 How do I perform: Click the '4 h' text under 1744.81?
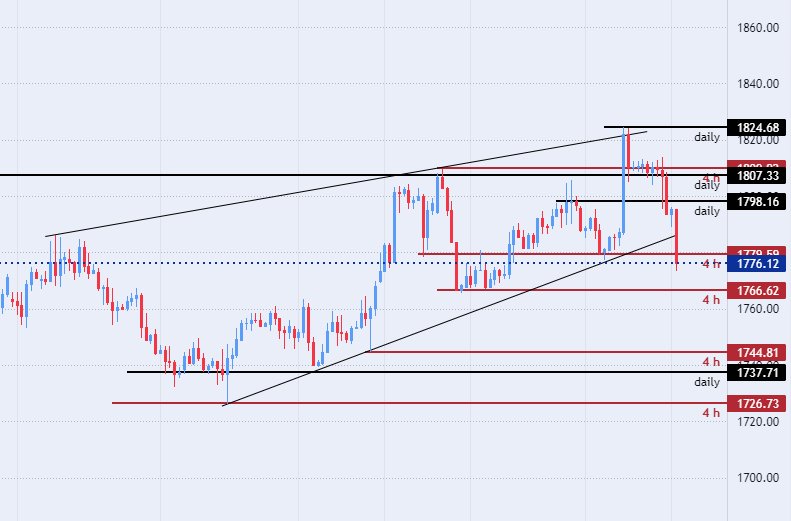711,361
